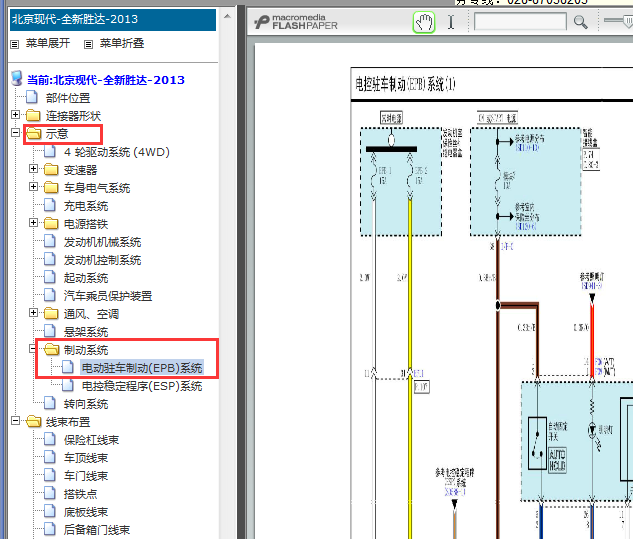
Task: Select 电动驻车制动(EPB)系统 page
Action: (x=142, y=368)
